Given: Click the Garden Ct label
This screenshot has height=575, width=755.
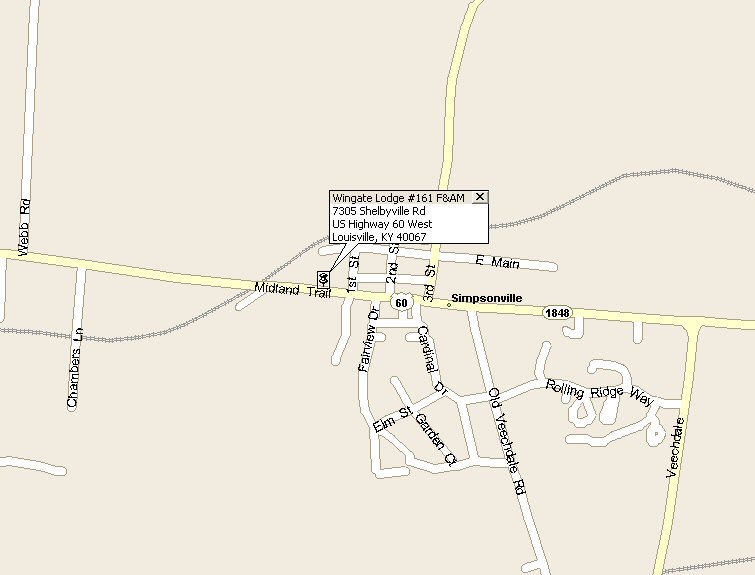Looking at the screenshot, I should tap(435, 440).
